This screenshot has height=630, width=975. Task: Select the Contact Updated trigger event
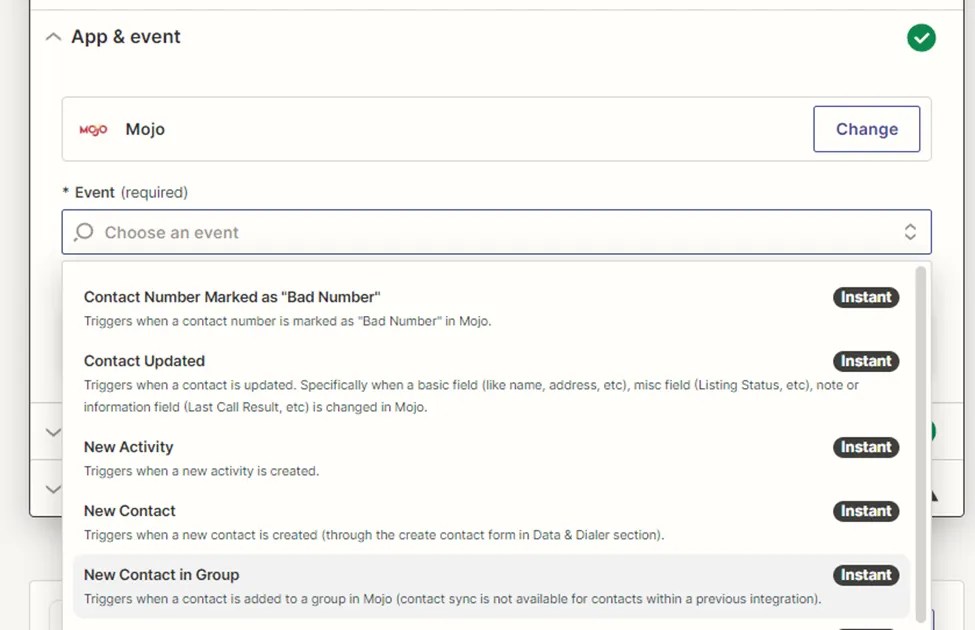pos(143,361)
